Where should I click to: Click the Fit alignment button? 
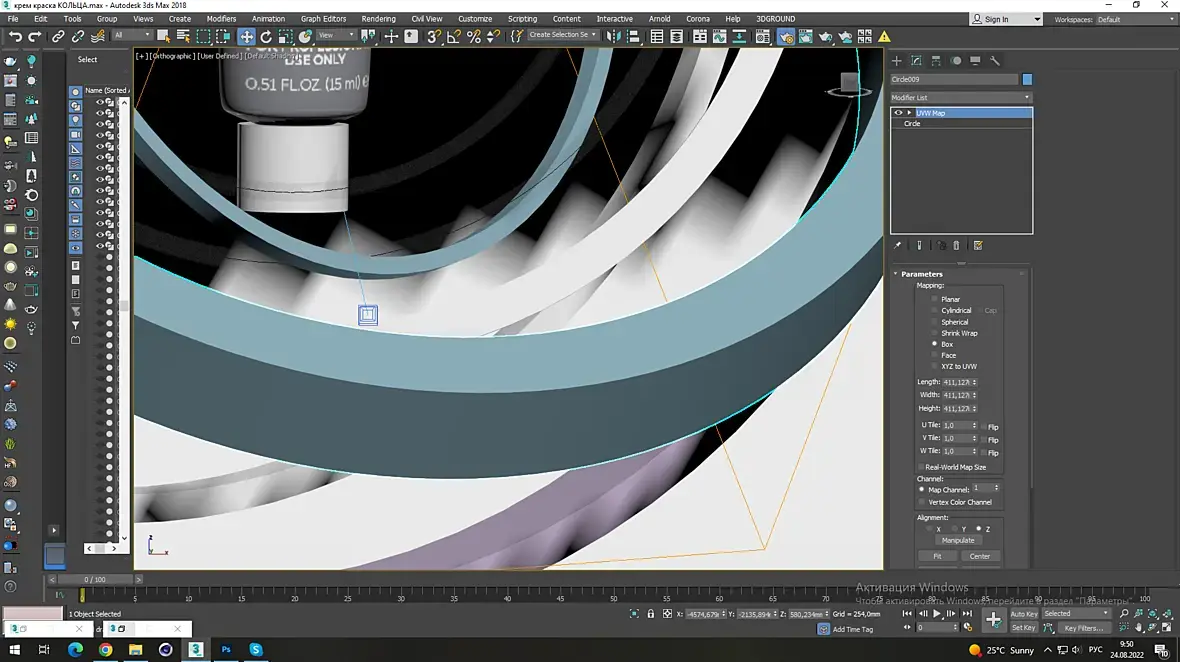click(937, 556)
